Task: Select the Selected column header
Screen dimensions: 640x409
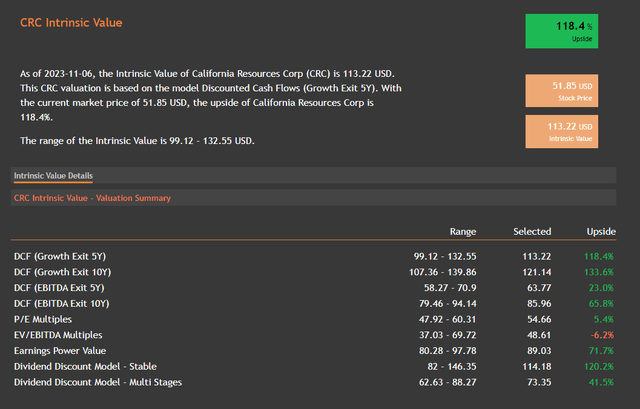Action: coord(532,231)
